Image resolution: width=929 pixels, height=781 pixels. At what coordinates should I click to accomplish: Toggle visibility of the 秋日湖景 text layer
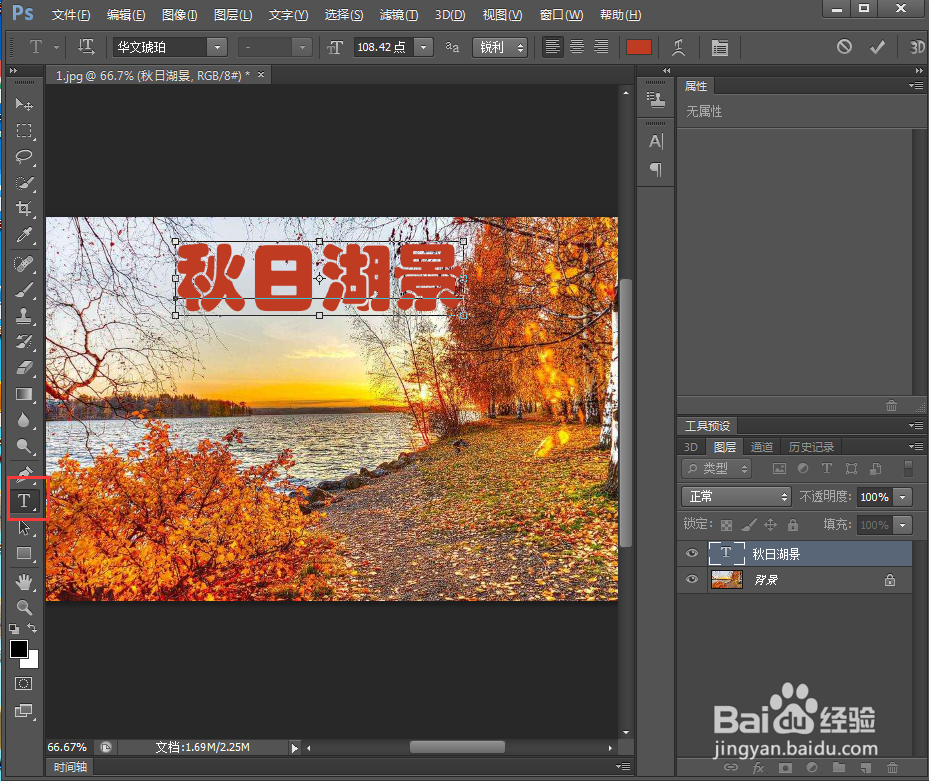coord(691,553)
